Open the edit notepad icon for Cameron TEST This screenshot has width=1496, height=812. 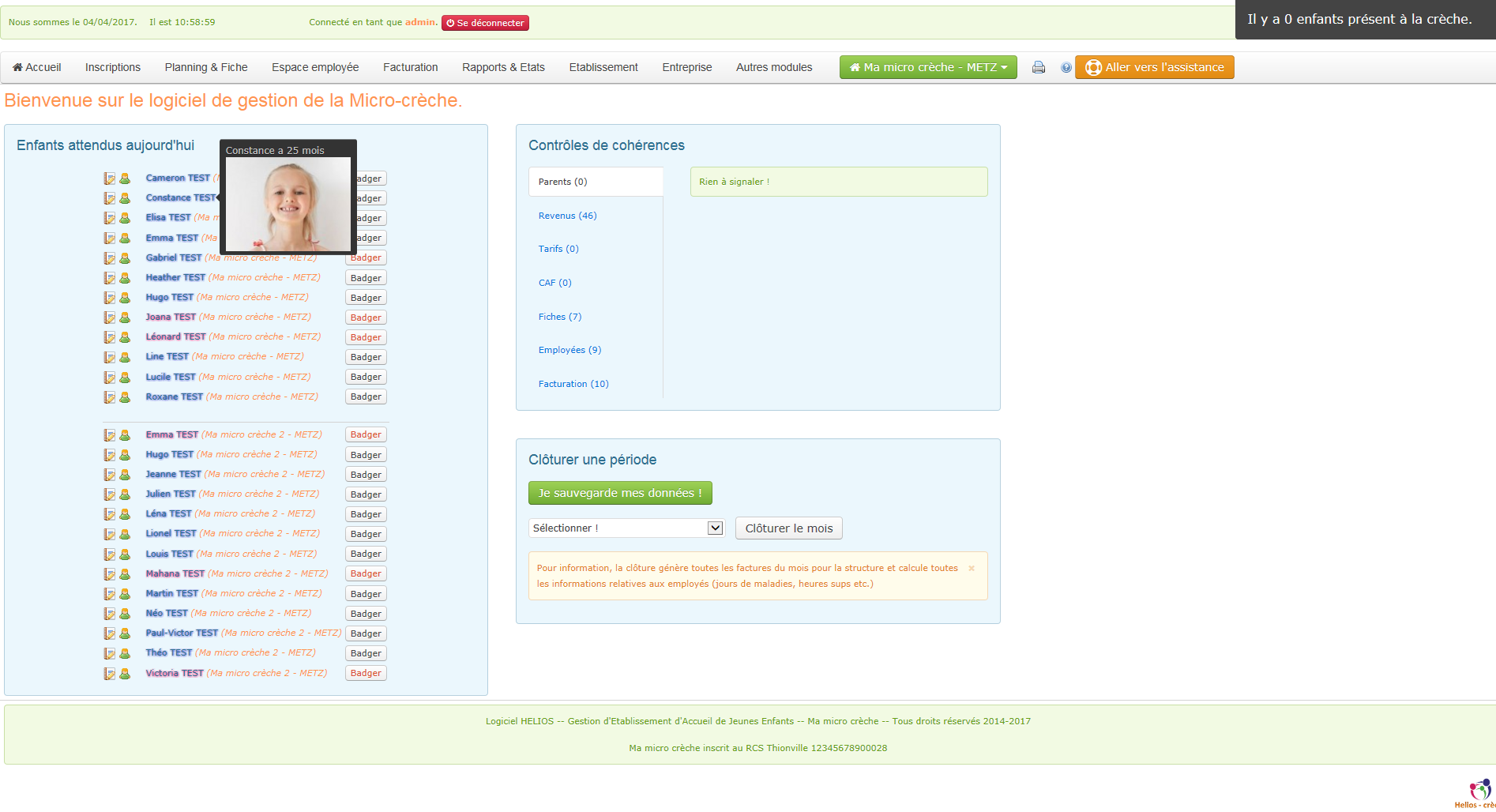110,179
